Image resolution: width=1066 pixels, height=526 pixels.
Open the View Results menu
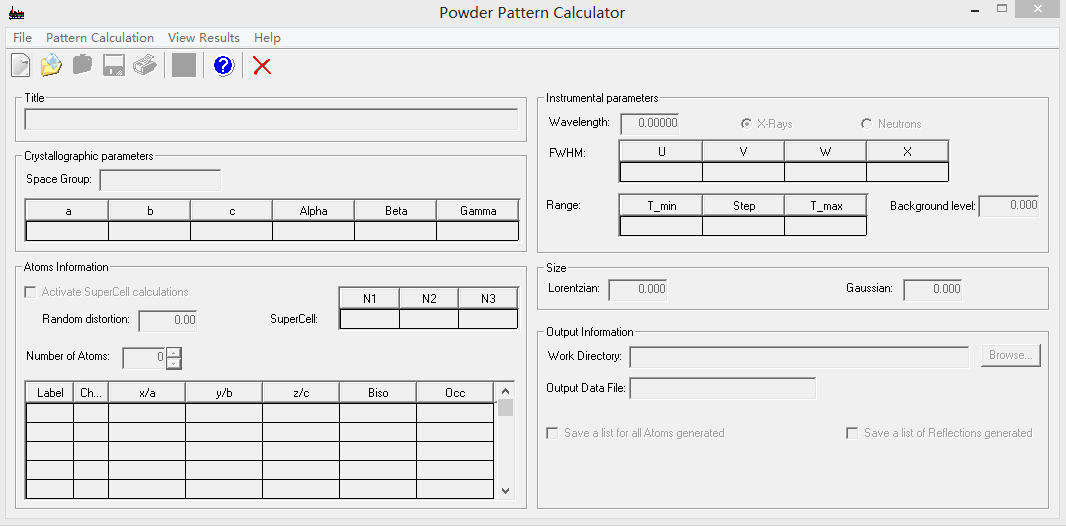click(204, 37)
